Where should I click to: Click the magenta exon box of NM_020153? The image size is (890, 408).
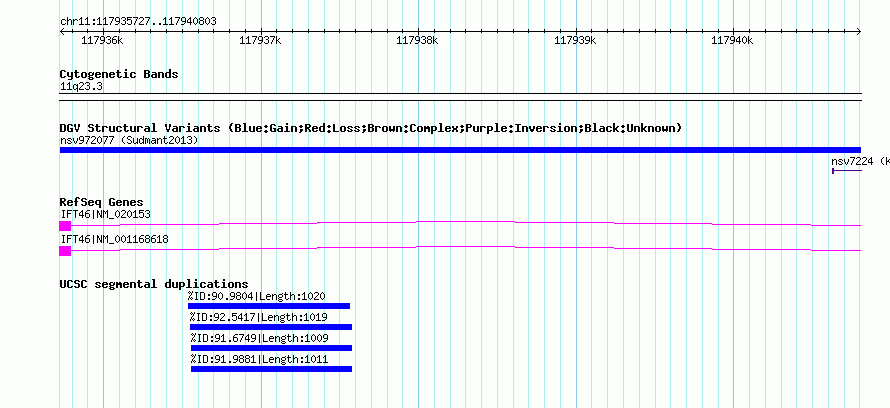(x=65, y=226)
